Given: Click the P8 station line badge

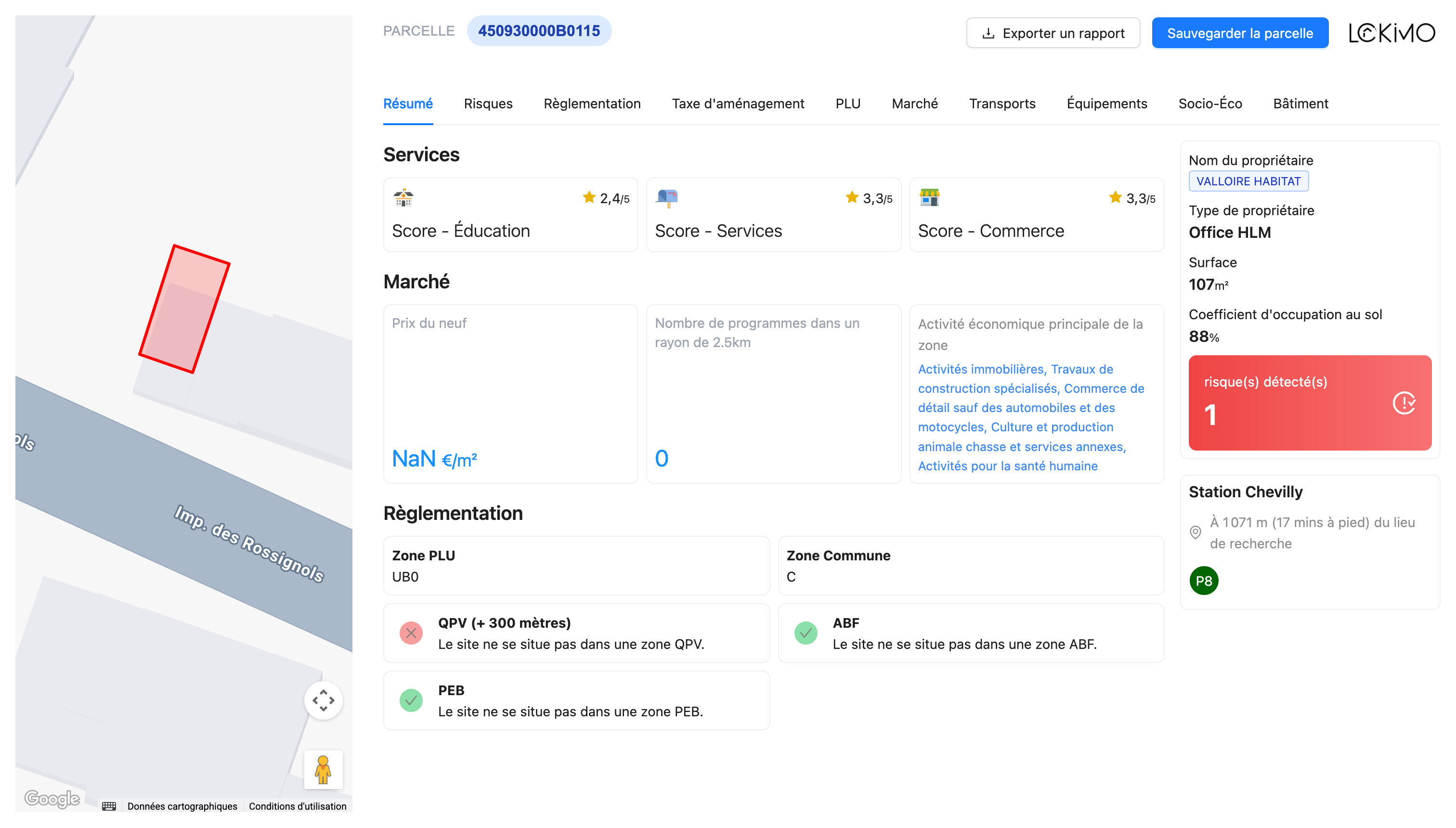Looking at the screenshot, I should (x=1204, y=581).
